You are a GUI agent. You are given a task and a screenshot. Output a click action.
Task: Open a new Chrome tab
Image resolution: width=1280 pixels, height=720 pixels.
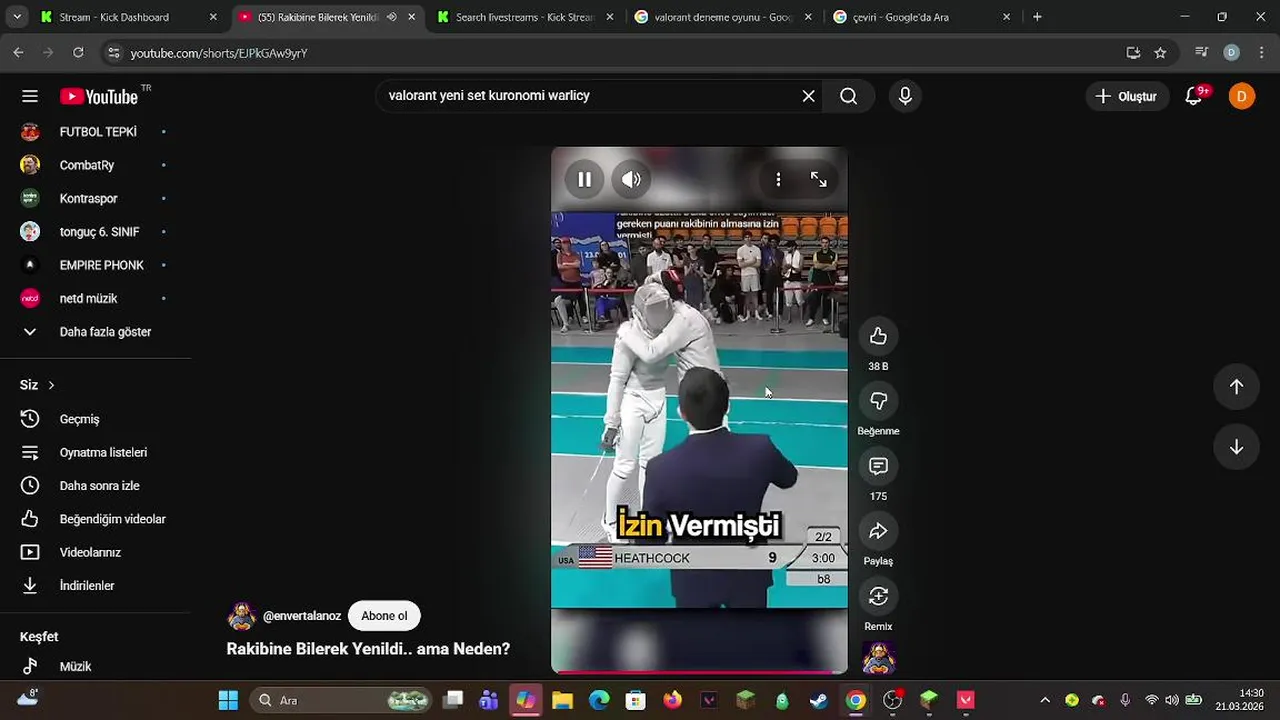pyautogui.click(x=1037, y=17)
